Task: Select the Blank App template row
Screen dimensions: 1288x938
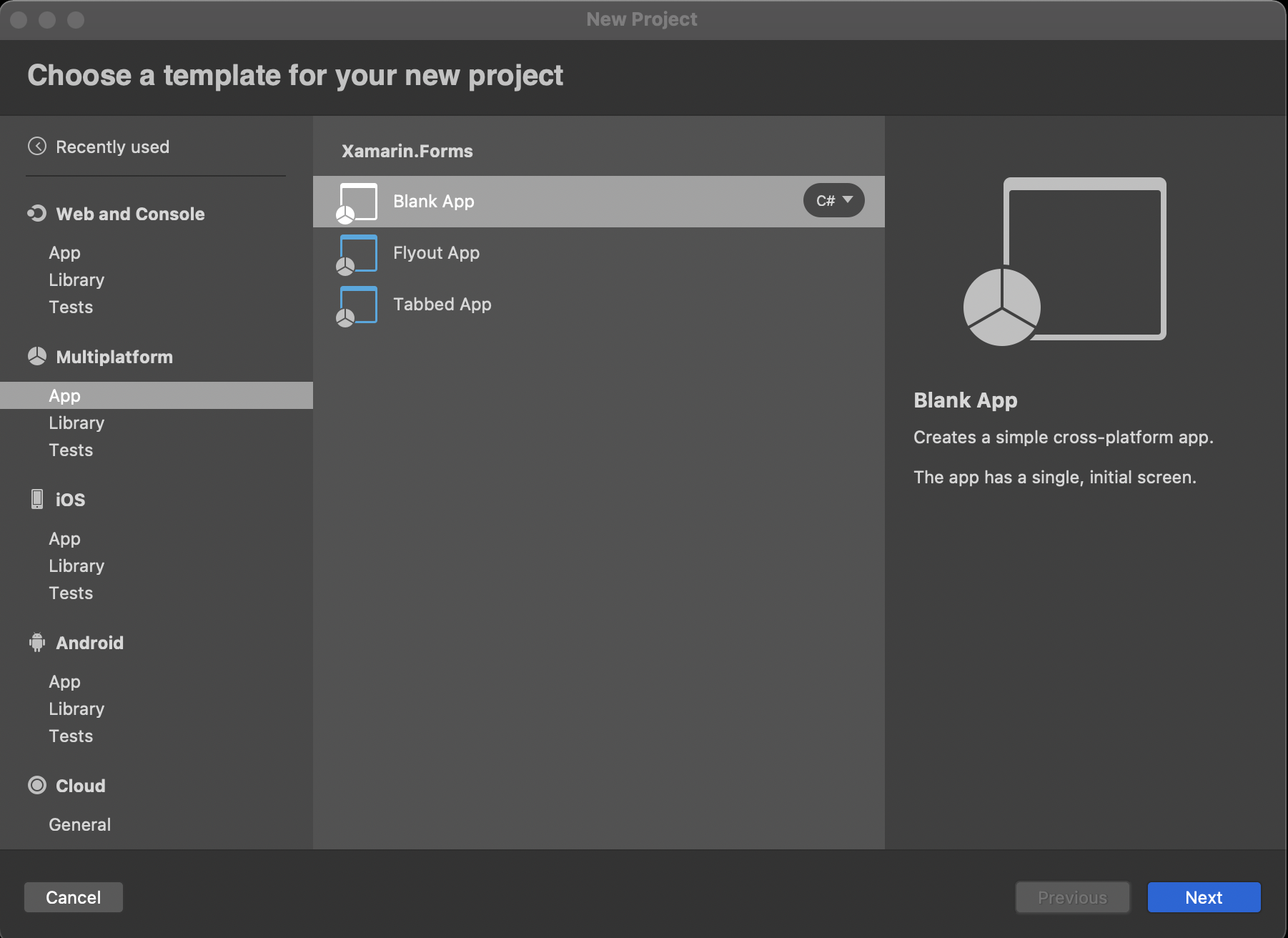Action: point(599,202)
